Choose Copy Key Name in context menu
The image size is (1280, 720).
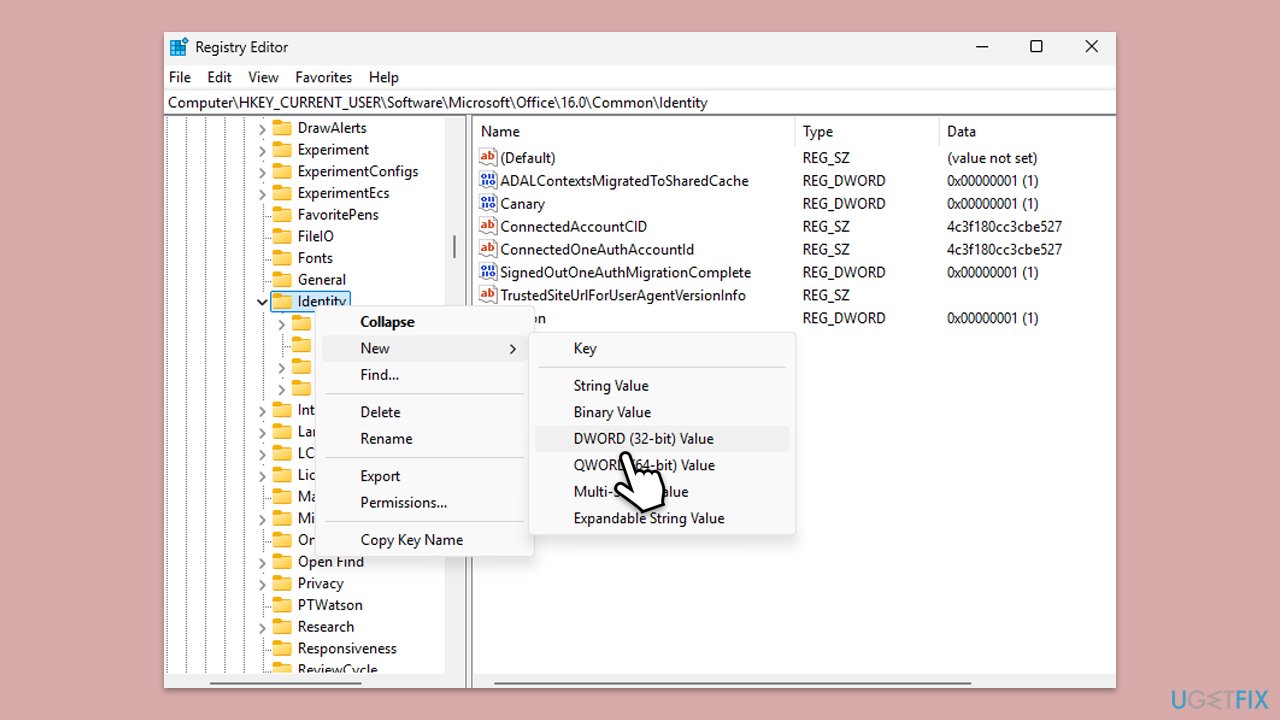point(424,540)
